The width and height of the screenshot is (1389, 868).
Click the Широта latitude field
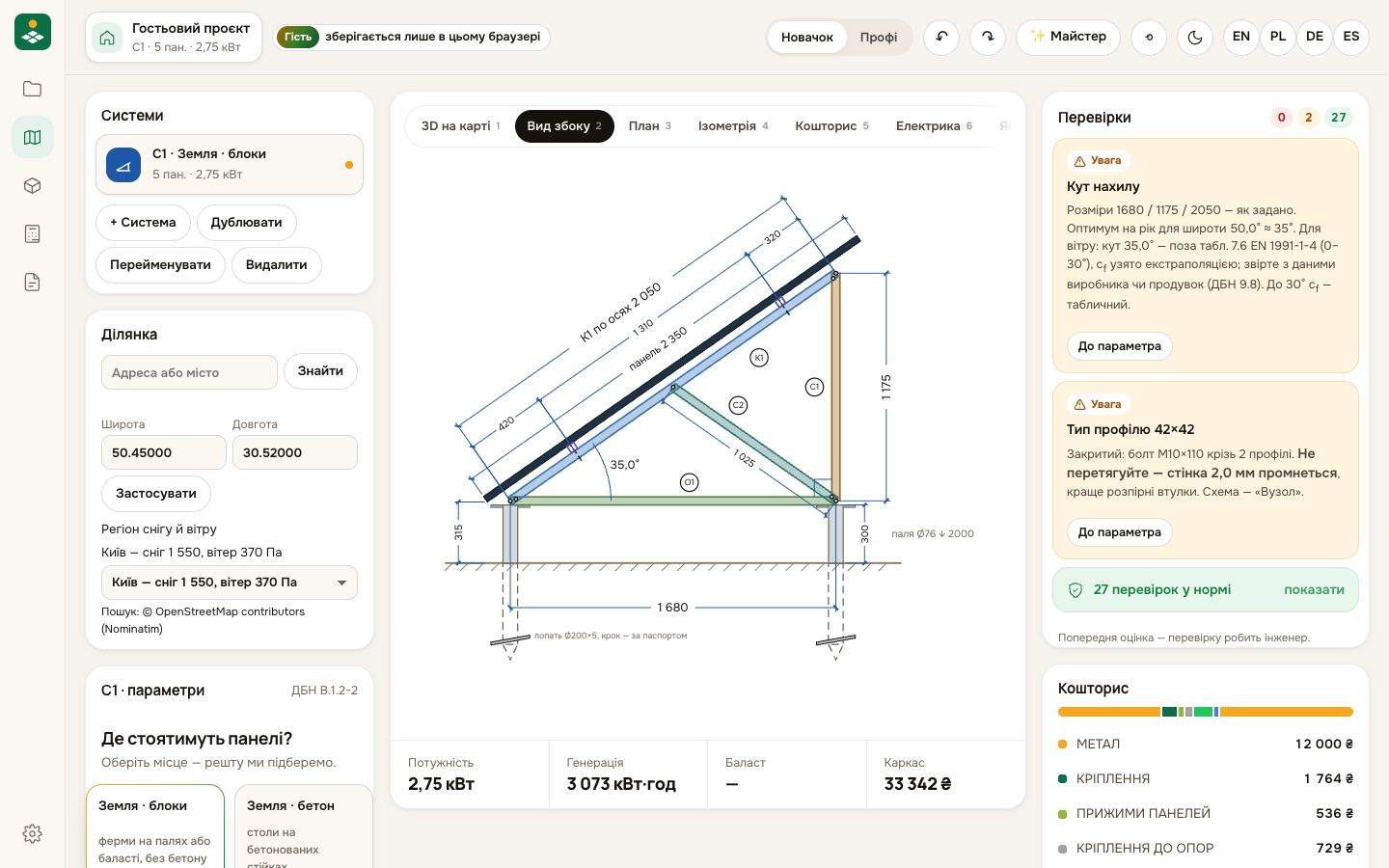click(164, 452)
